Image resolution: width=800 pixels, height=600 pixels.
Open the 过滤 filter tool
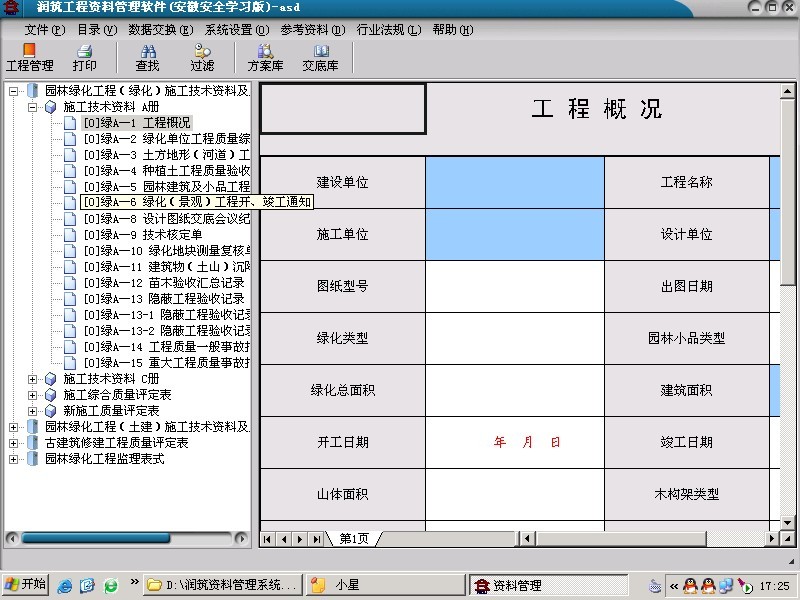pos(202,58)
